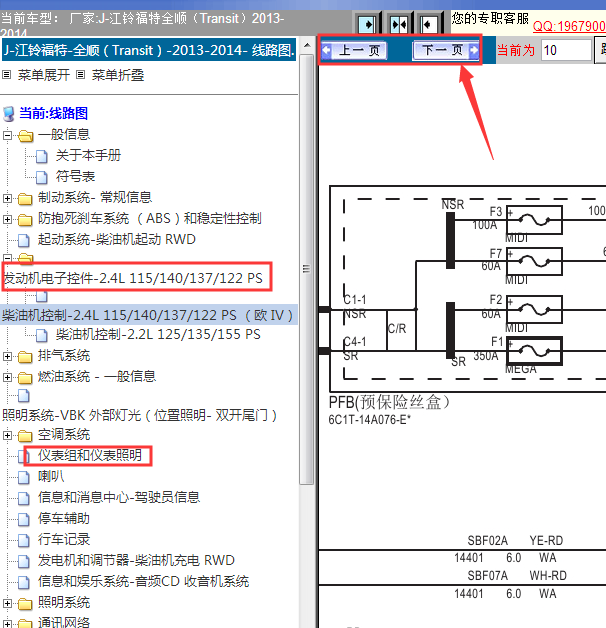Click the 6C1T-14A076-E* part number

369,420
